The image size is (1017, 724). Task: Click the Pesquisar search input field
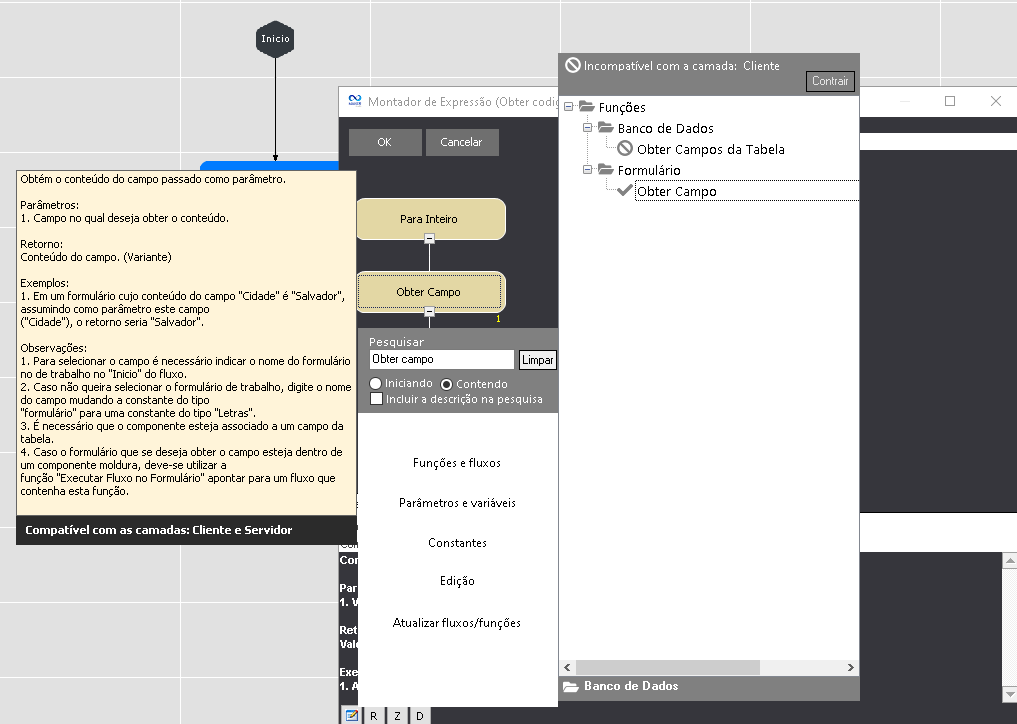(x=441, y=359)
